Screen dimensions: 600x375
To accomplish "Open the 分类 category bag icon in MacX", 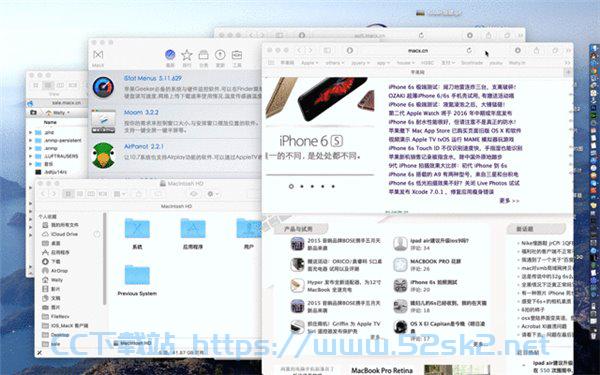I will pyautogui.click(x=203, y=55).
